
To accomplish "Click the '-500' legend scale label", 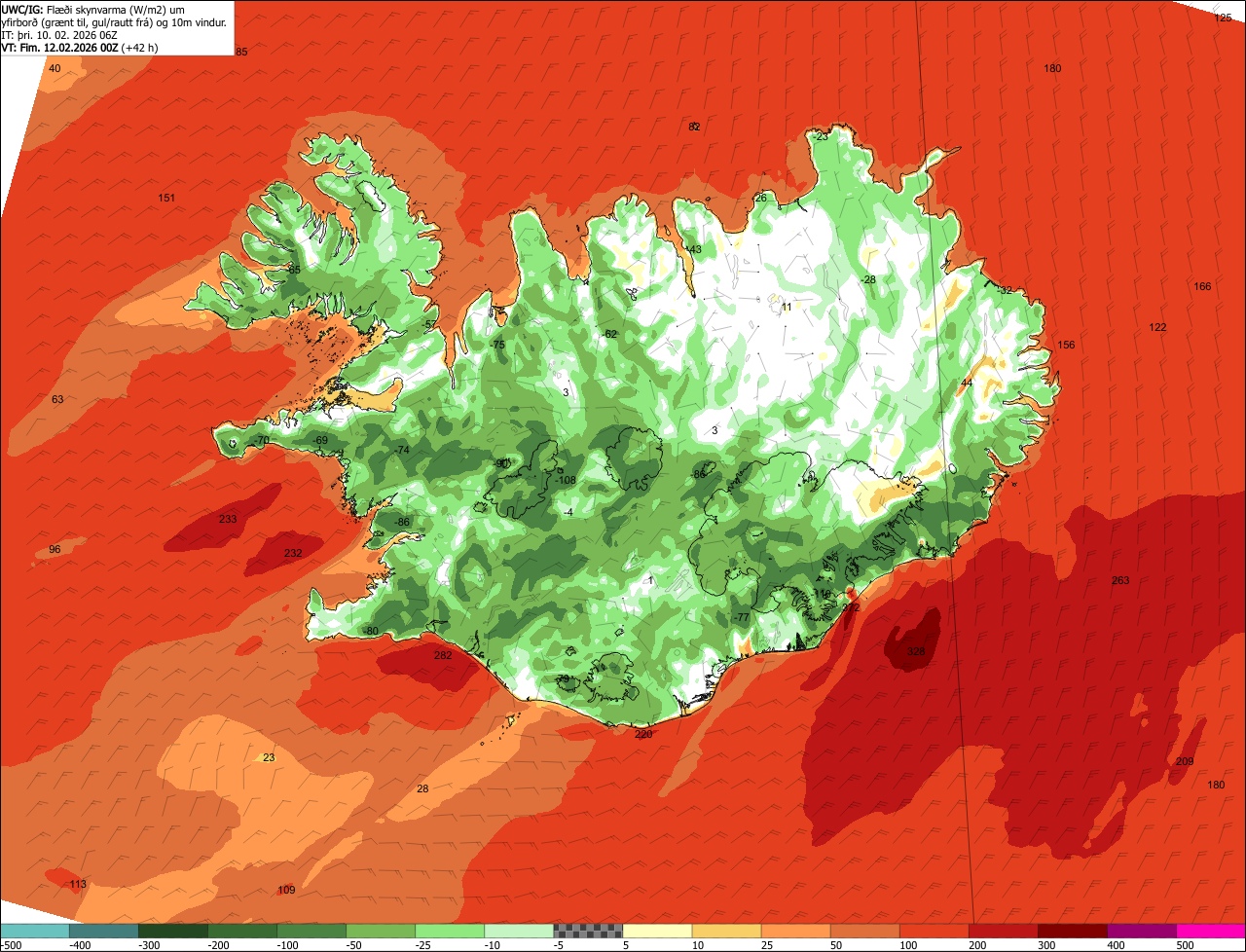I will tap(10, 944).
